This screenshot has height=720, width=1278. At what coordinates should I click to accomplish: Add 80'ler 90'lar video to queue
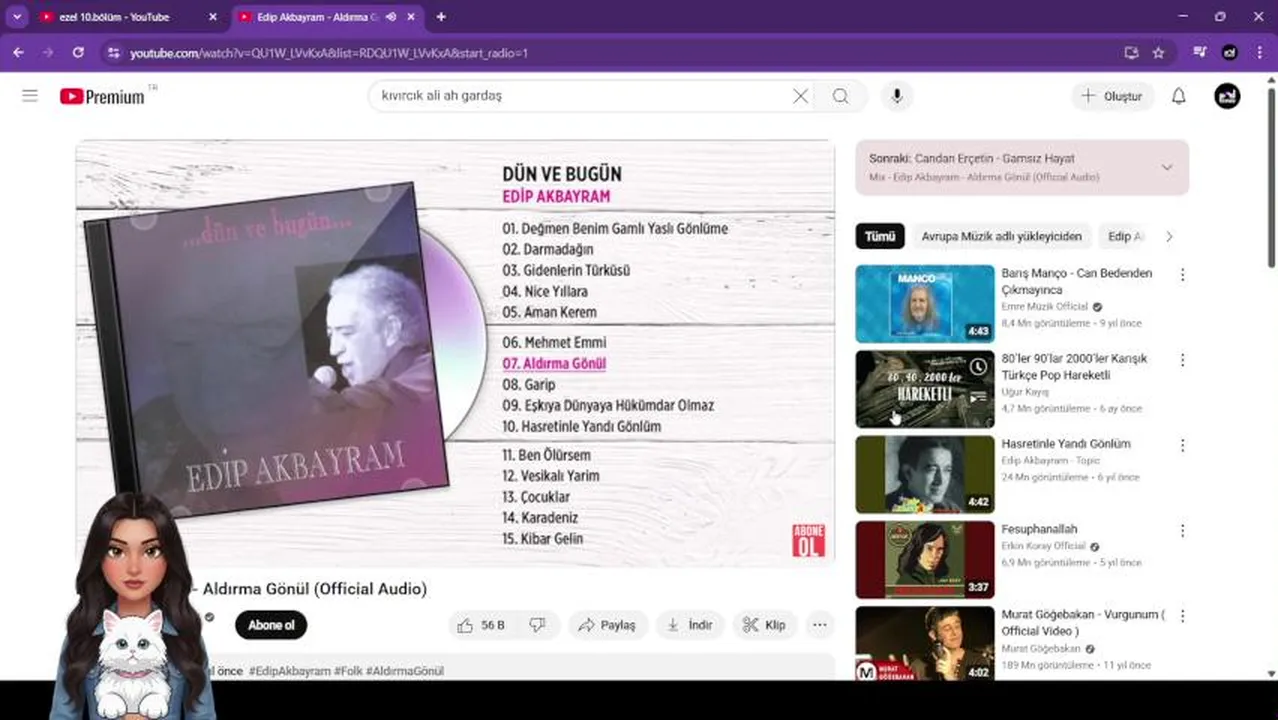[978, 396]
